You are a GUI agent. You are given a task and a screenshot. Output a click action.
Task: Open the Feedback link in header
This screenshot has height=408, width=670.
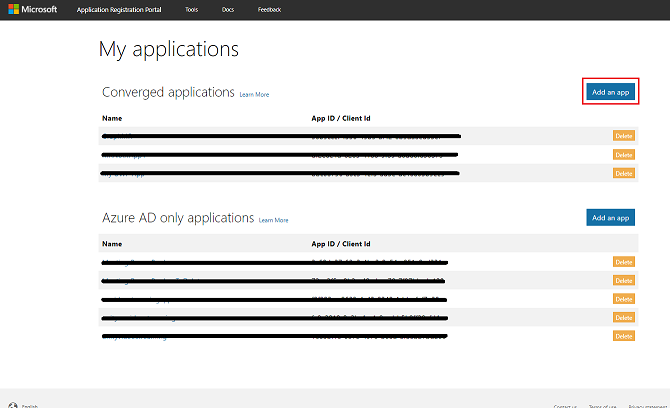tap(269, 10)
